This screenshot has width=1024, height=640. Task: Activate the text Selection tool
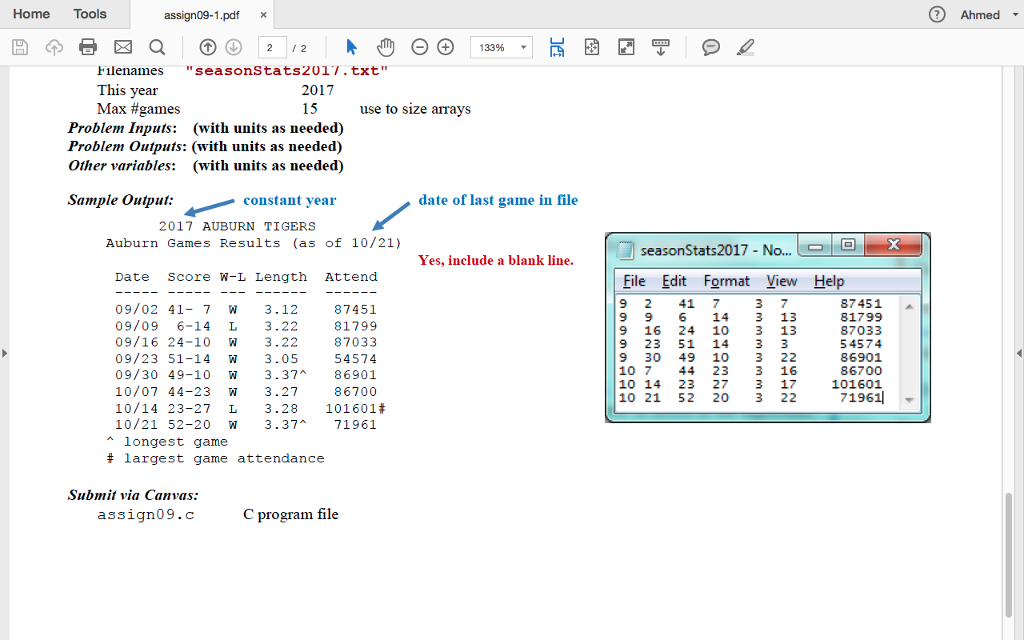point(352,47)
